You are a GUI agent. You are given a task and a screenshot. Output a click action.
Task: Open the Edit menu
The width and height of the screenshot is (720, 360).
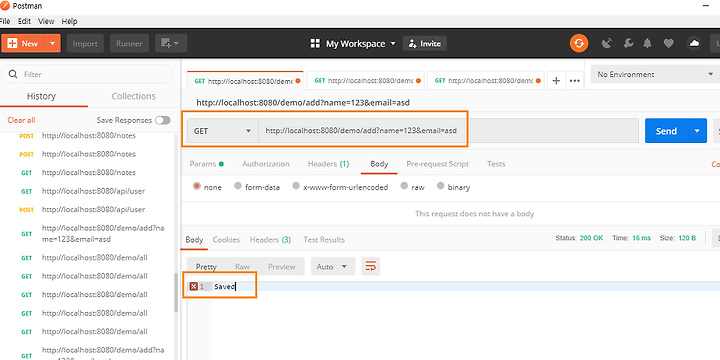click(x=24, y=21)
